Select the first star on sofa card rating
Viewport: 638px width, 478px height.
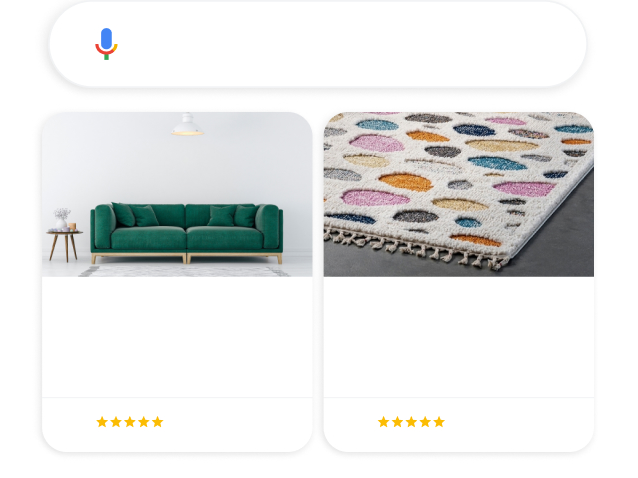click(x=102, y=422)
